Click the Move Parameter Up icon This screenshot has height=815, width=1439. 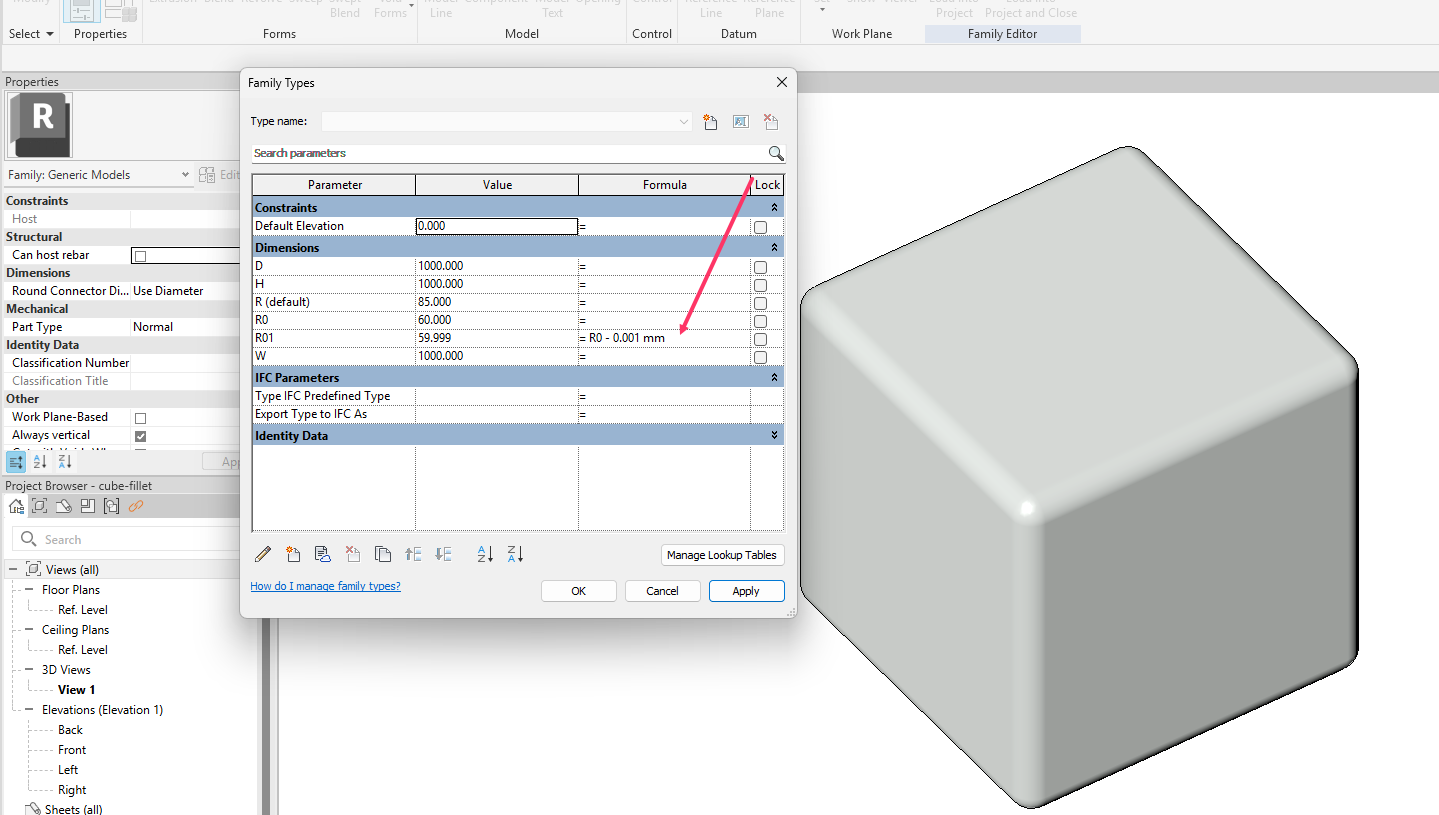point(413,554)
